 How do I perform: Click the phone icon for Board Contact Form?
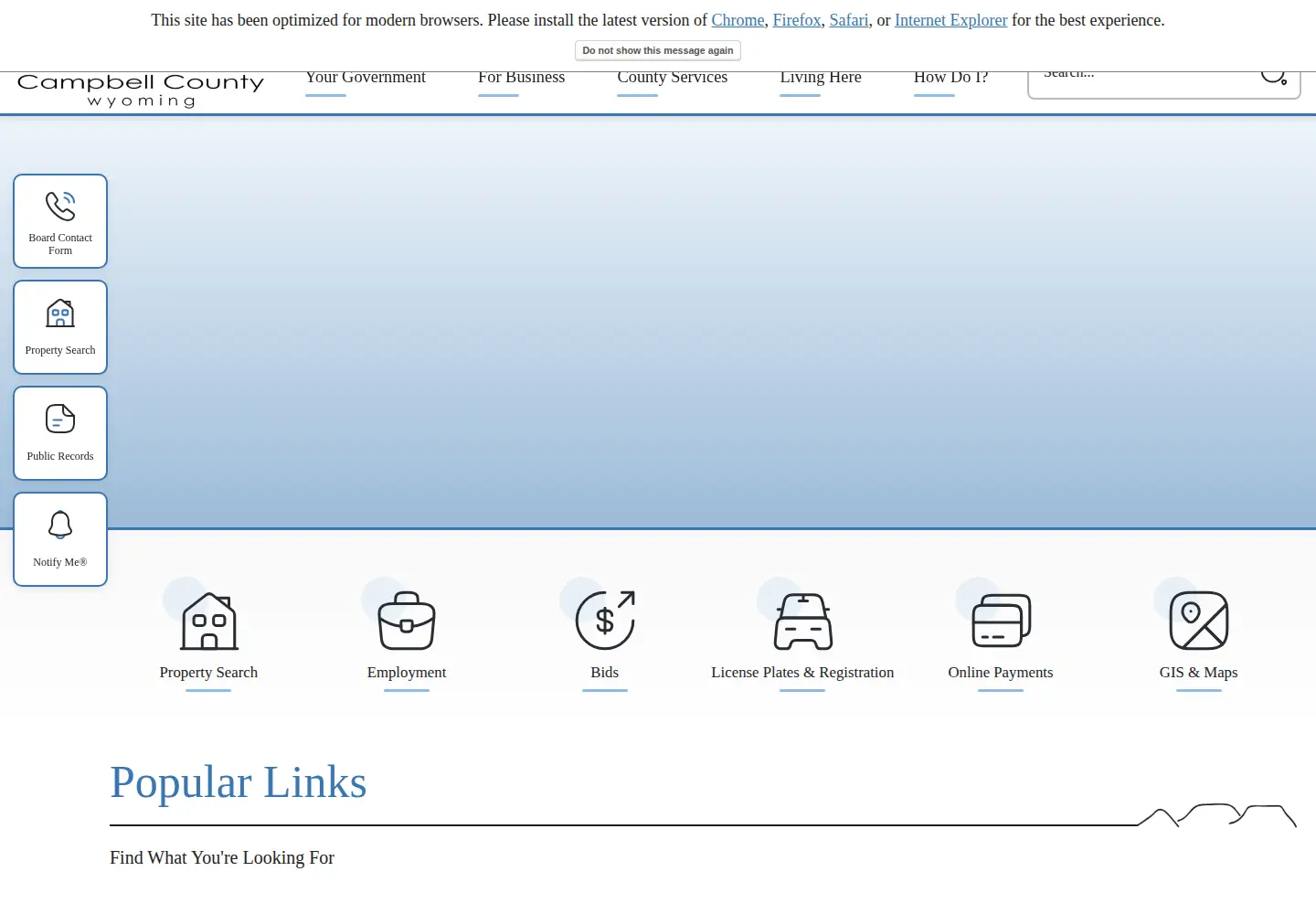click(x=60, y=206)
